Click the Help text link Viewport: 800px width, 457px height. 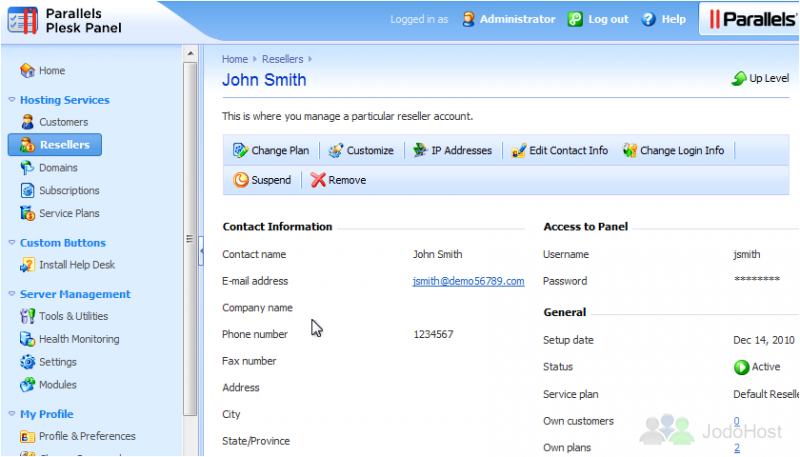coord(673,19)
